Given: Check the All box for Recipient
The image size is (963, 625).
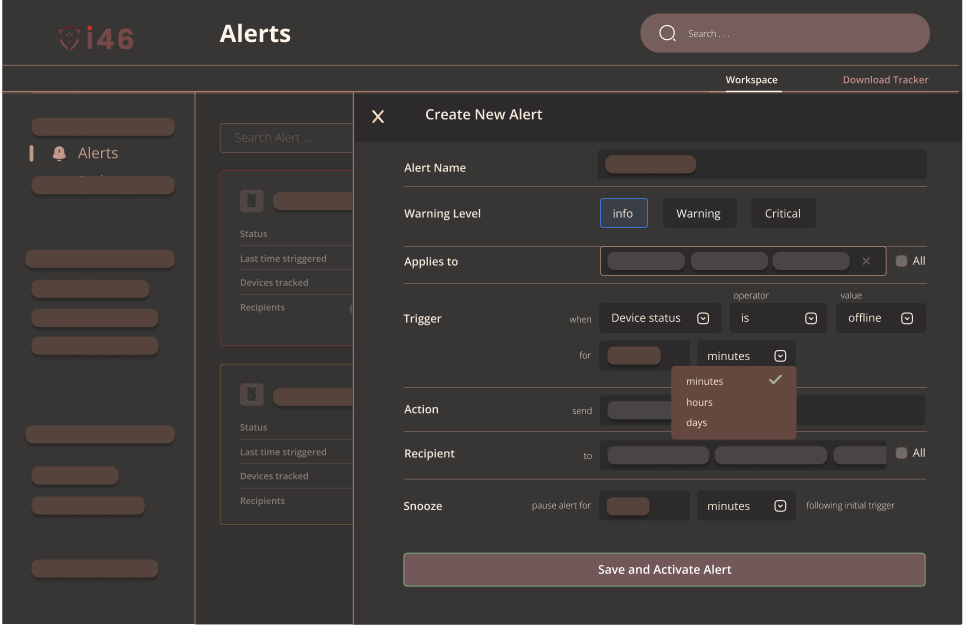Looking at the screenshot, I should click(x=901, y=453).
